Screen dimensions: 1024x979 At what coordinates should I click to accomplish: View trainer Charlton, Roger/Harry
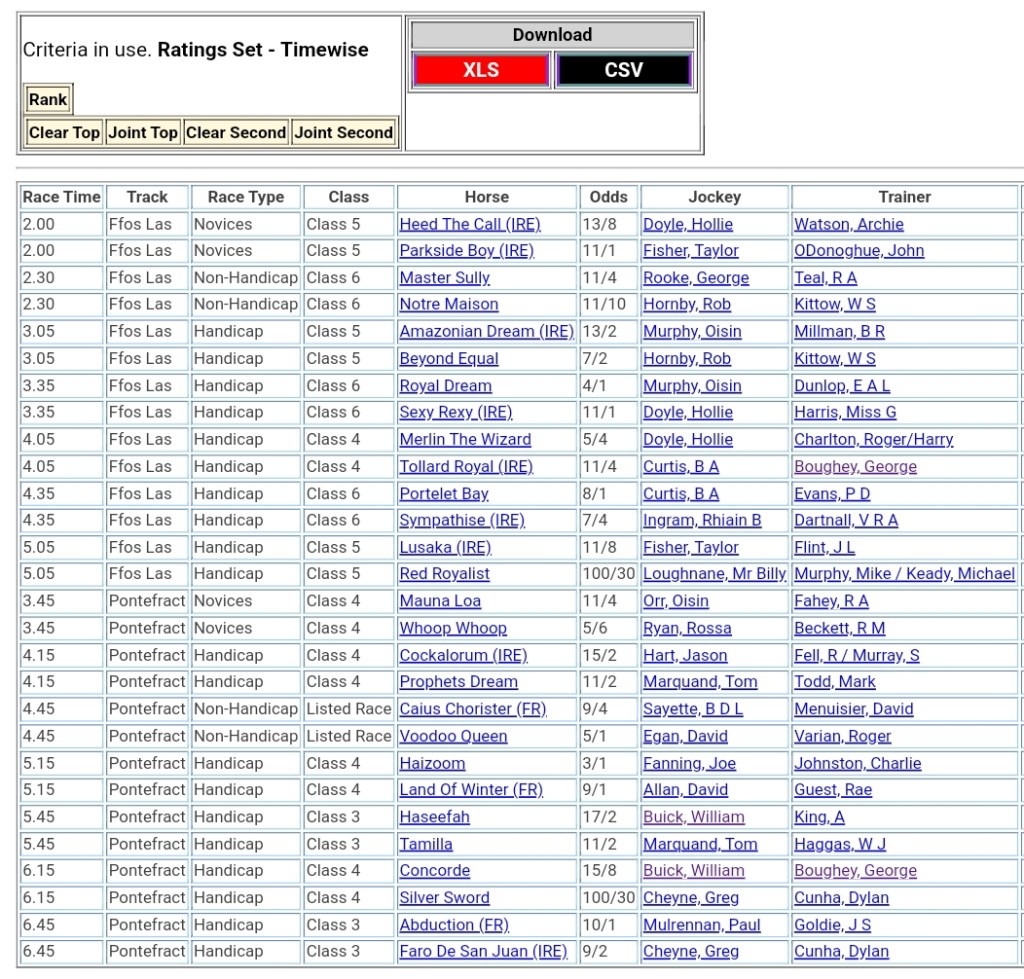tap(873, 439)
